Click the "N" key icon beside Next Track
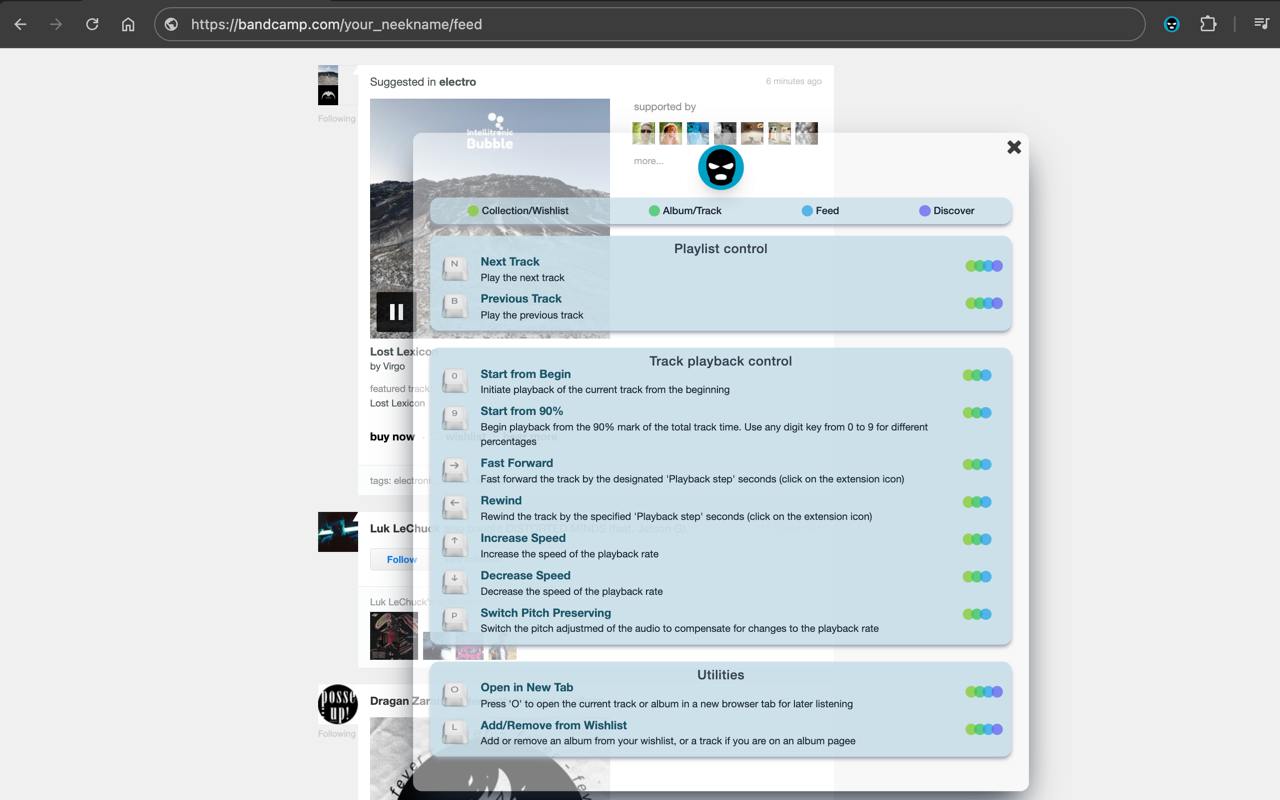The image size is (1280, 800). point(454,268)
